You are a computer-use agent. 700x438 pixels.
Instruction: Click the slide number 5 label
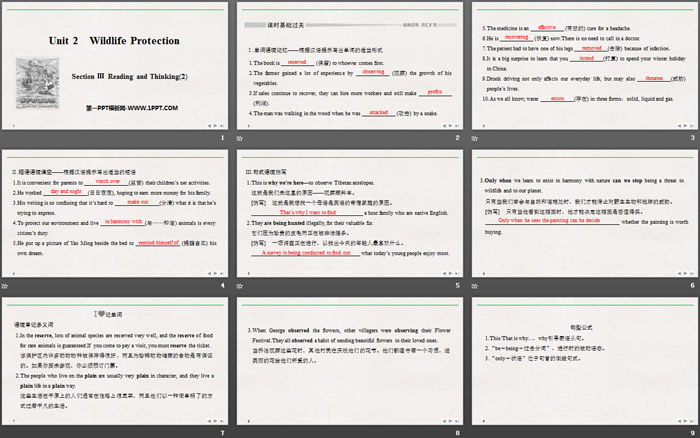point(457,285)
